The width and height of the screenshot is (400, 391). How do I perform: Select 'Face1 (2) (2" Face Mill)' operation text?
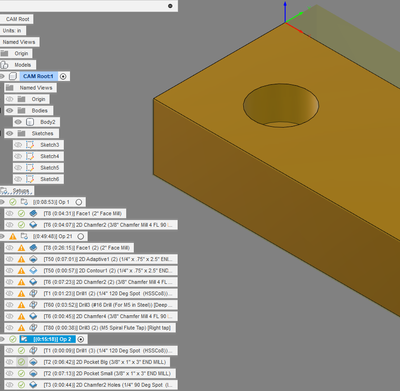pos(87,248)
